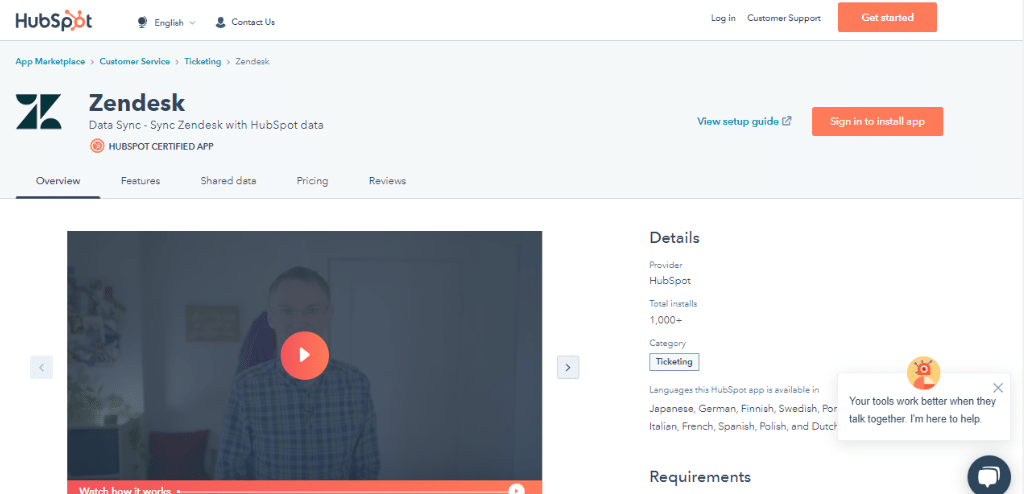The width and height of the screenshot is (1024, 494).
Task: Open Customer Service breadcrumb
Action: point(135,61)
